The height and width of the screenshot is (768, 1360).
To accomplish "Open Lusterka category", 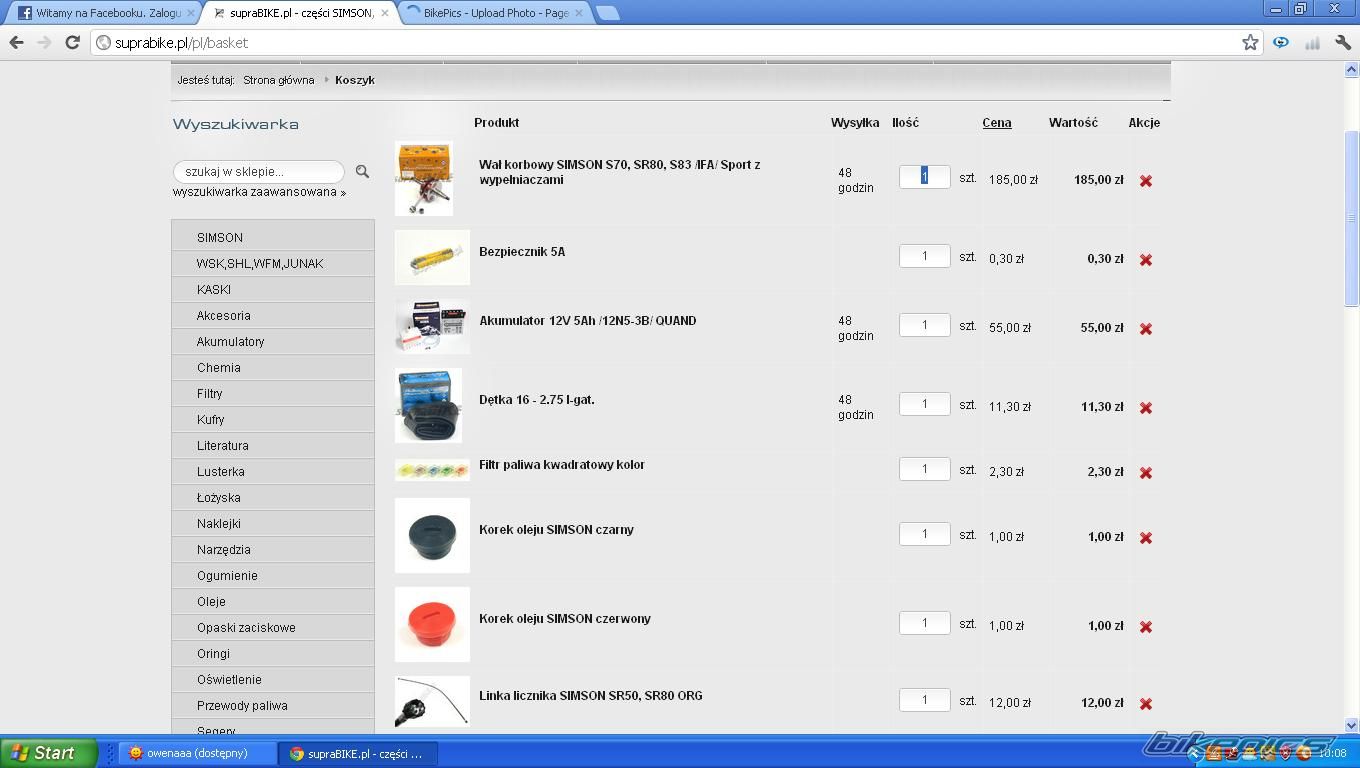I will 273,472.
